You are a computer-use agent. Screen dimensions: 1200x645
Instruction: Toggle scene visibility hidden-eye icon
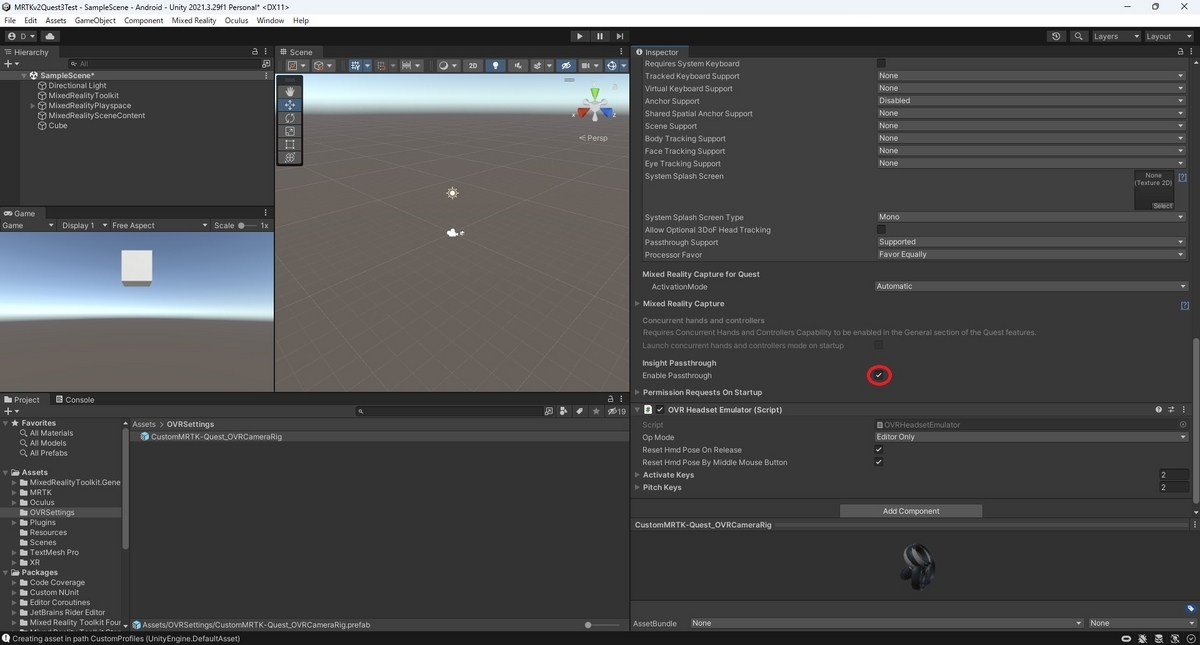click(566, 66)
